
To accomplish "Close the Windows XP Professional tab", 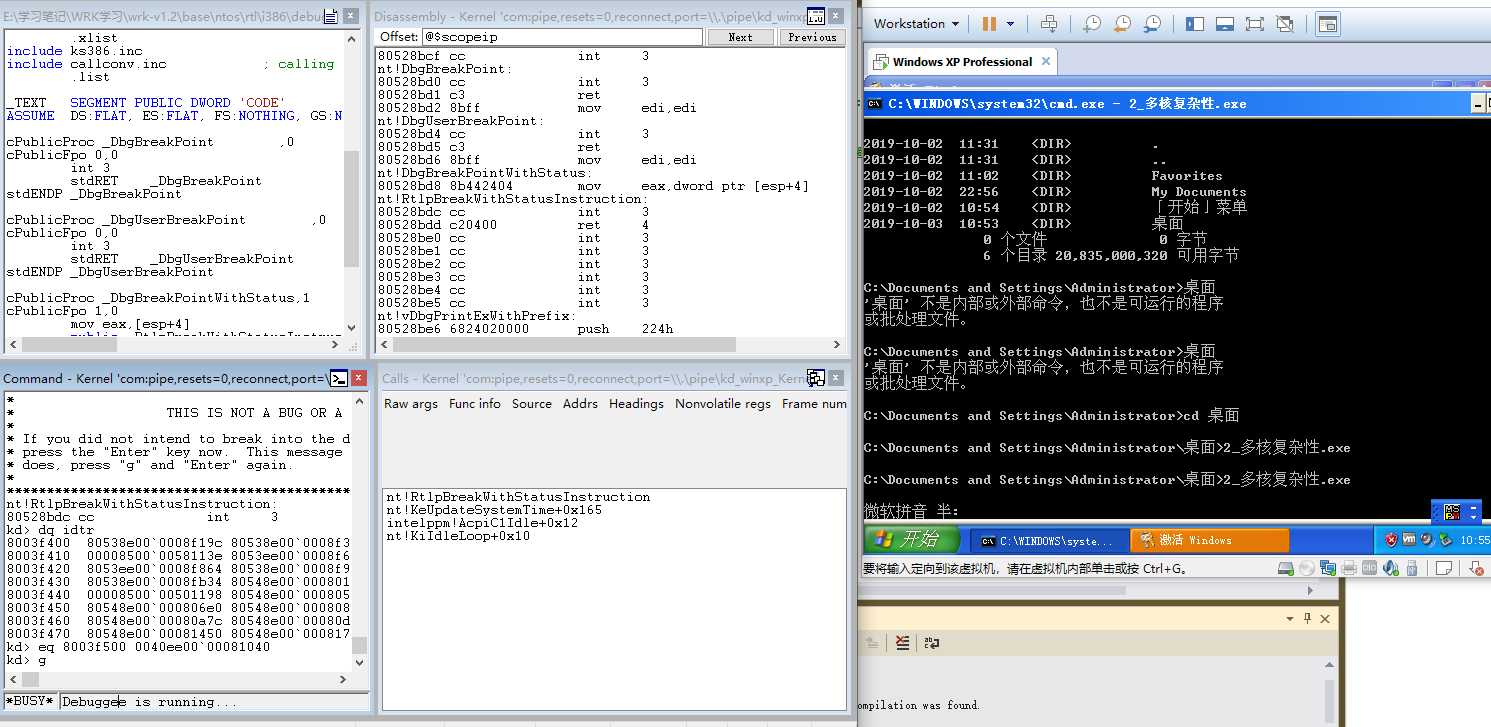I will pyautogui.click(x=1046, y=61).
